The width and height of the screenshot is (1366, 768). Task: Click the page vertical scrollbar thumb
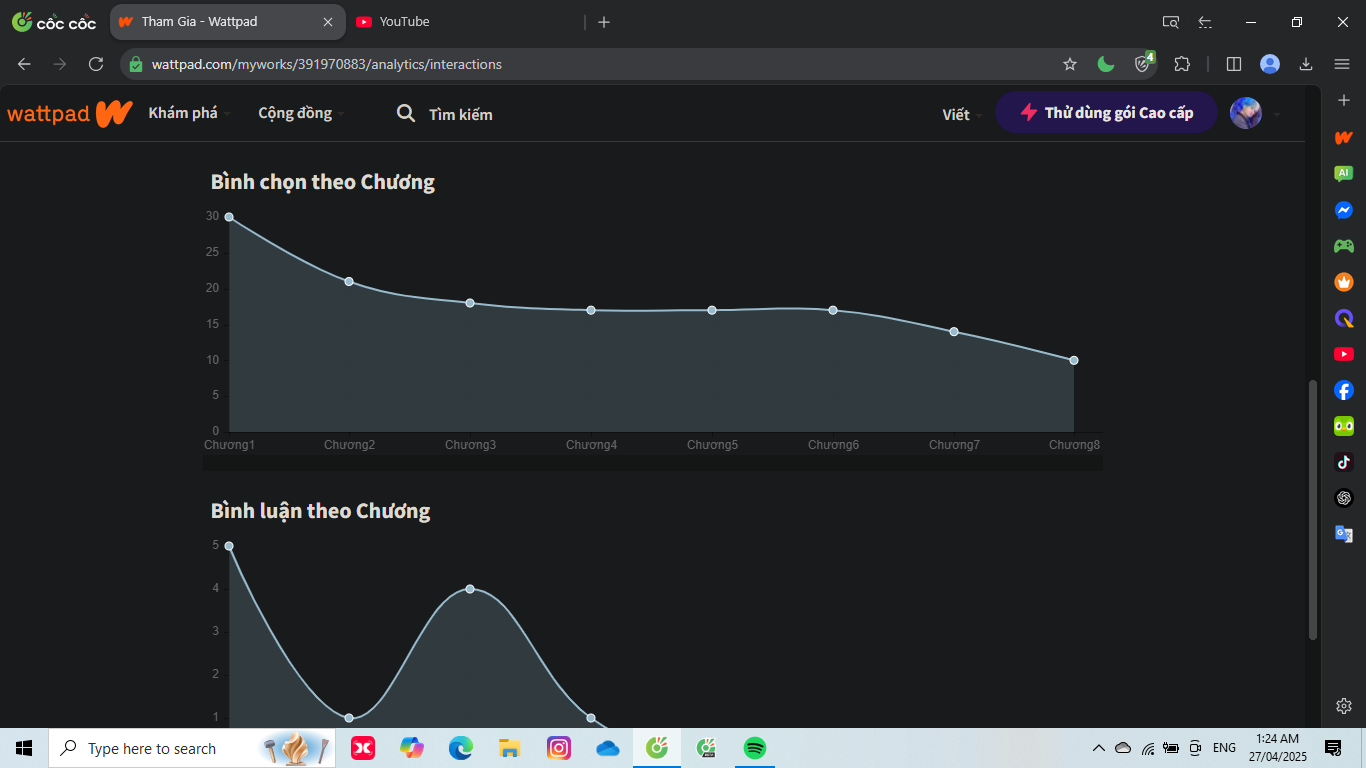[x=1313, y=510]
